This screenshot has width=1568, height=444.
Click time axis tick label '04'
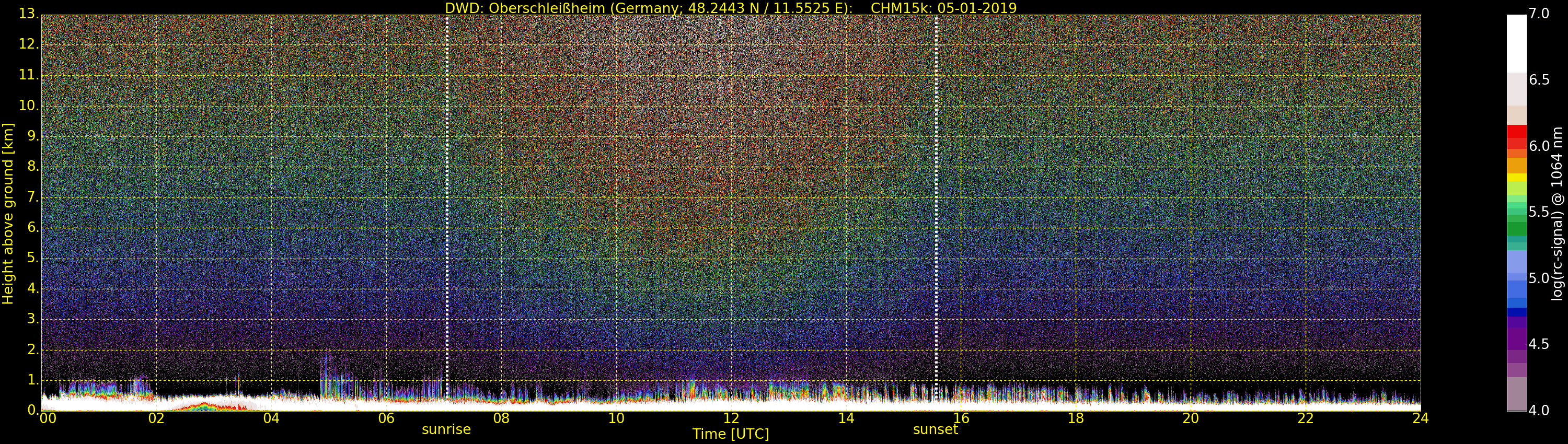coord(271,418)
